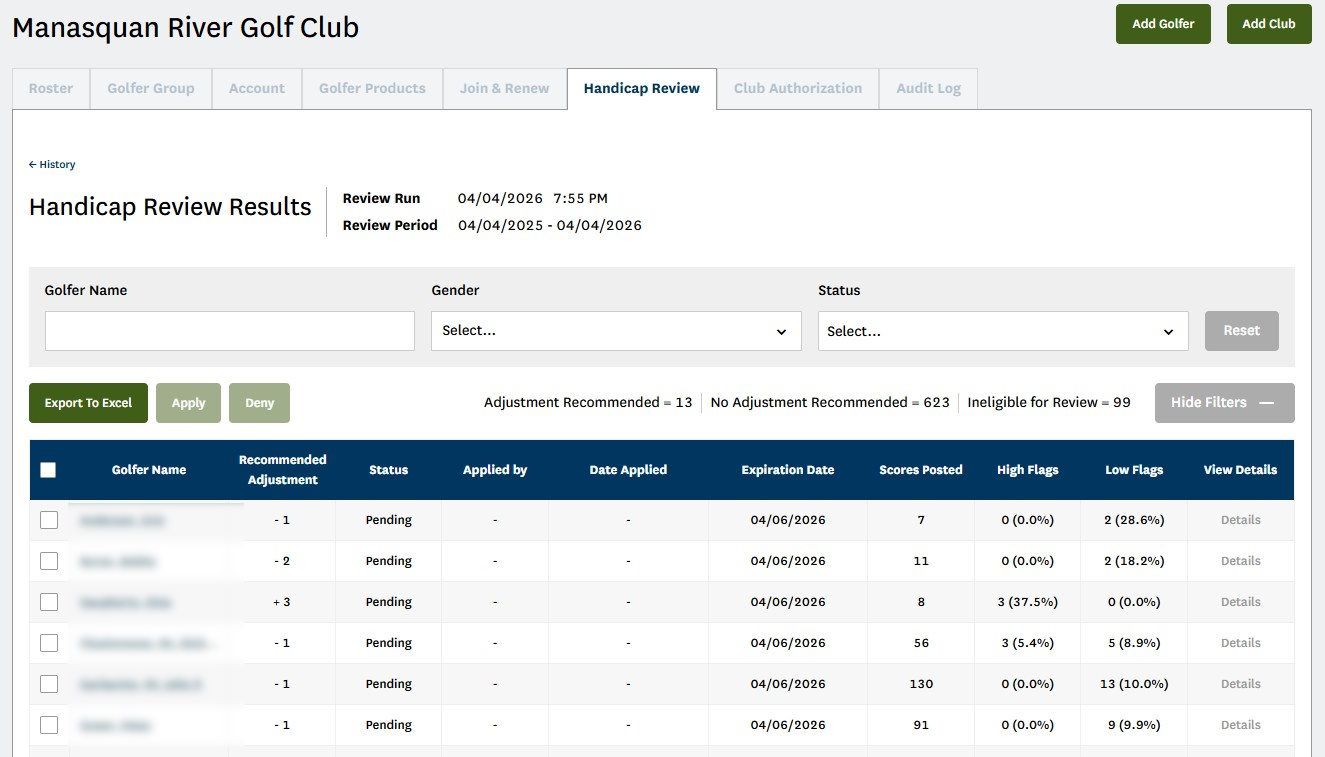Click the '13 (10.0%)' low flags cell
The image size is (1325, 757).
(x=1134, y=684)
